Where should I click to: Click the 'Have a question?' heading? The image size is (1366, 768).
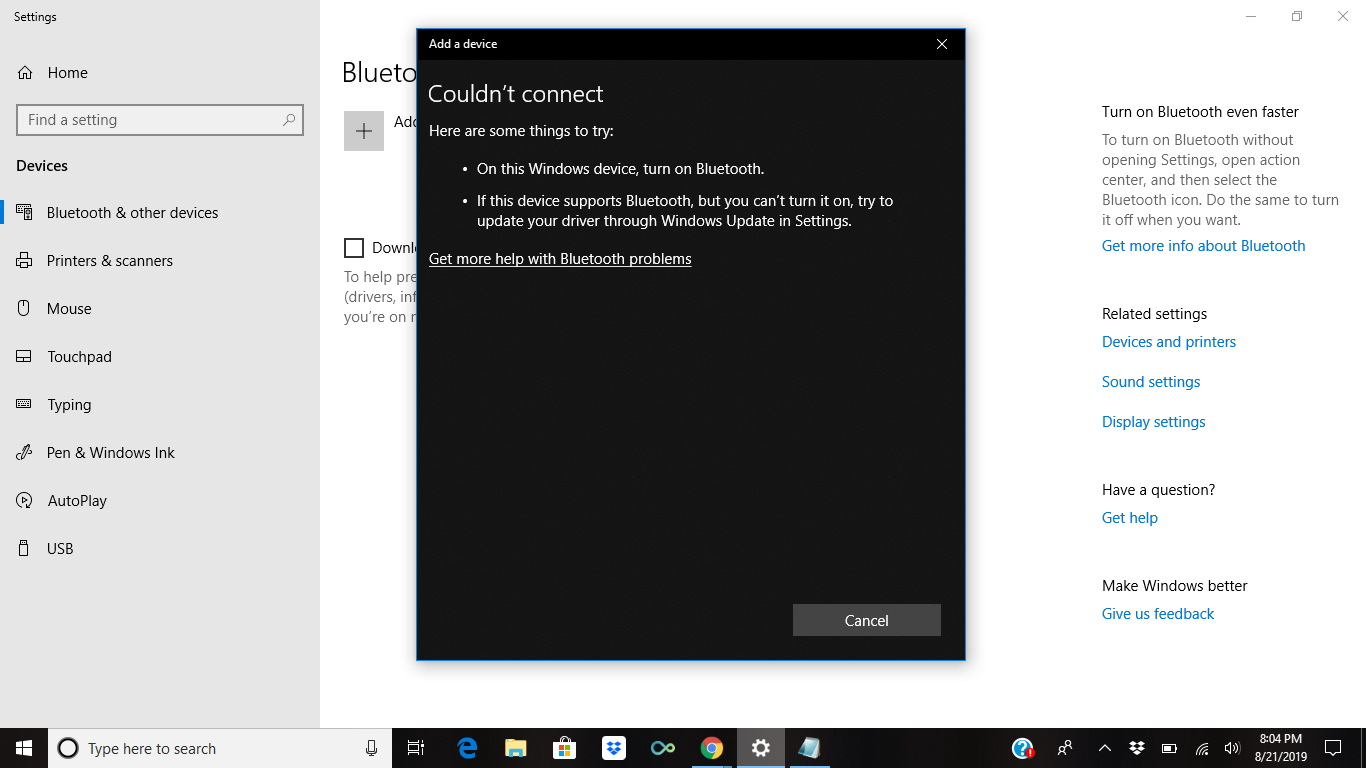1158,490
